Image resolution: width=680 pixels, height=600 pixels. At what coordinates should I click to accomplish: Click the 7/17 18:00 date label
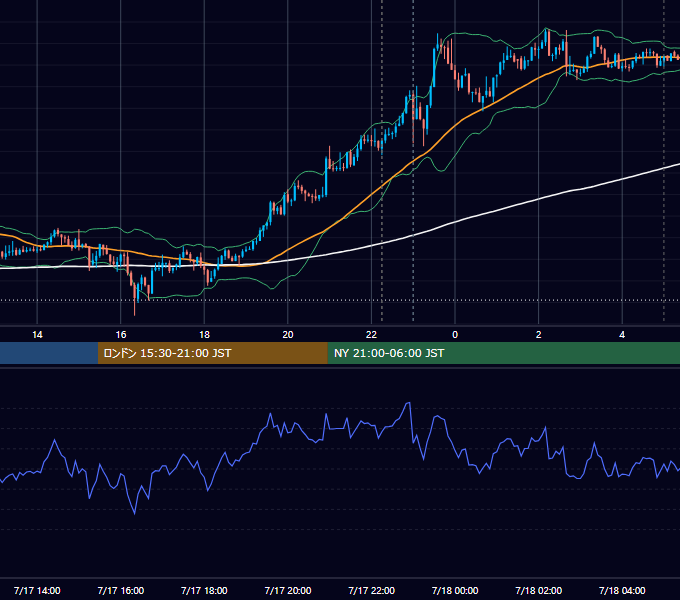(x=204, y=590)
